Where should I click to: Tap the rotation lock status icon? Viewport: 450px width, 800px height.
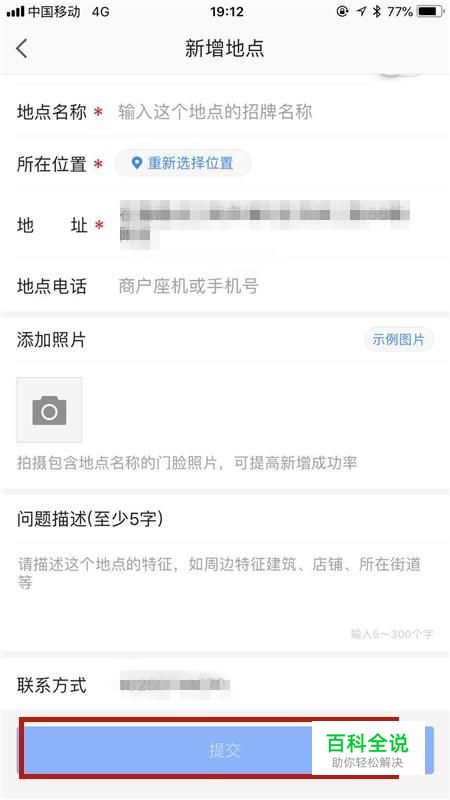click(342, 11)
